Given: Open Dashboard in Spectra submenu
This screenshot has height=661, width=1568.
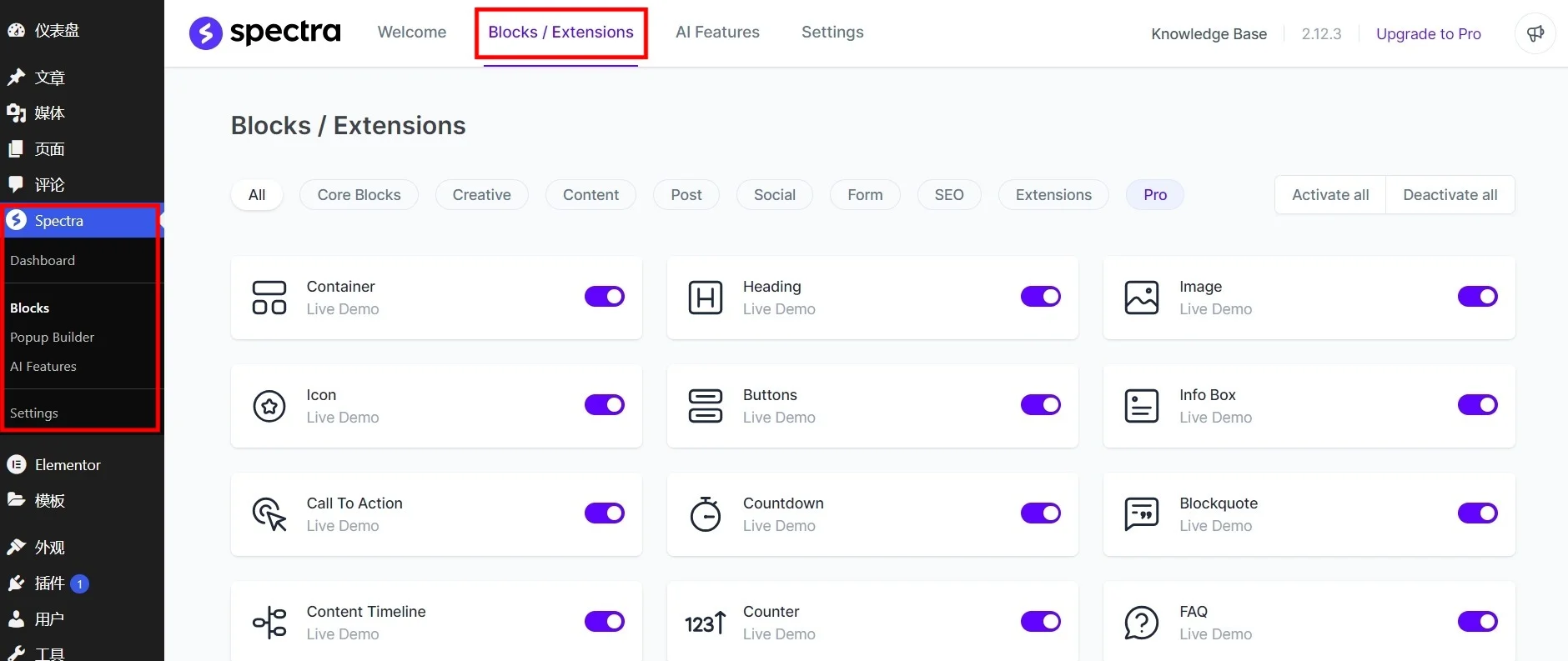Looking at the screenshot, I should pyautogui.click(x=43, y=261).
